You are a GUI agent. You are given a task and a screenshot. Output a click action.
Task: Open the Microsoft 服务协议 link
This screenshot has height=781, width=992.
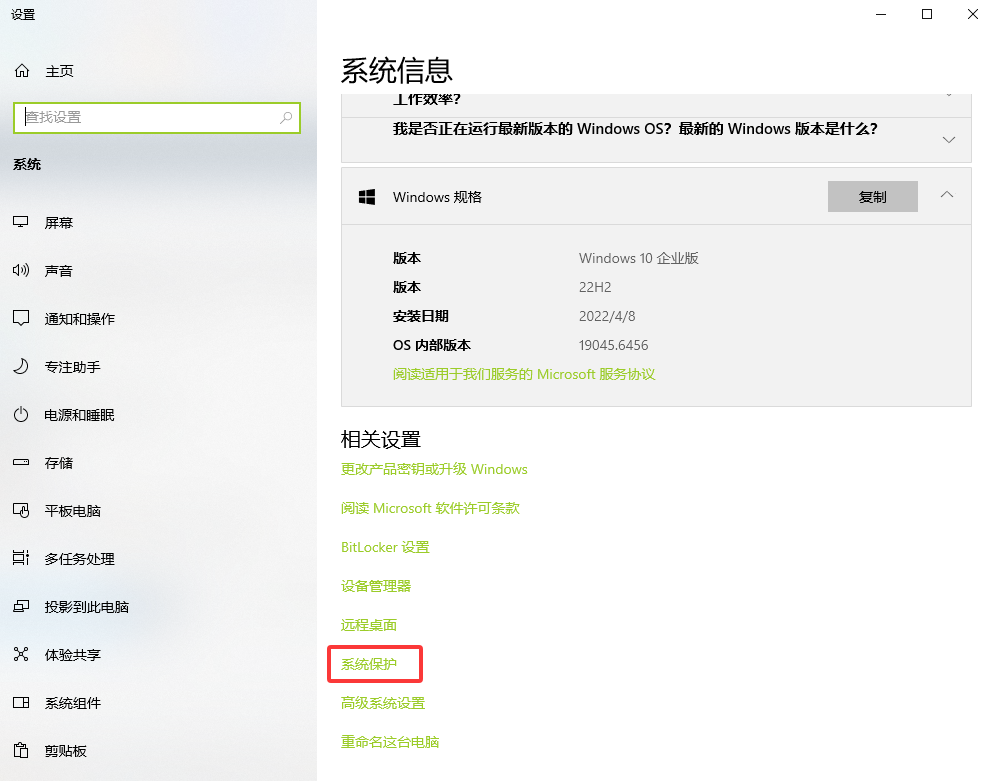[523, 374]
